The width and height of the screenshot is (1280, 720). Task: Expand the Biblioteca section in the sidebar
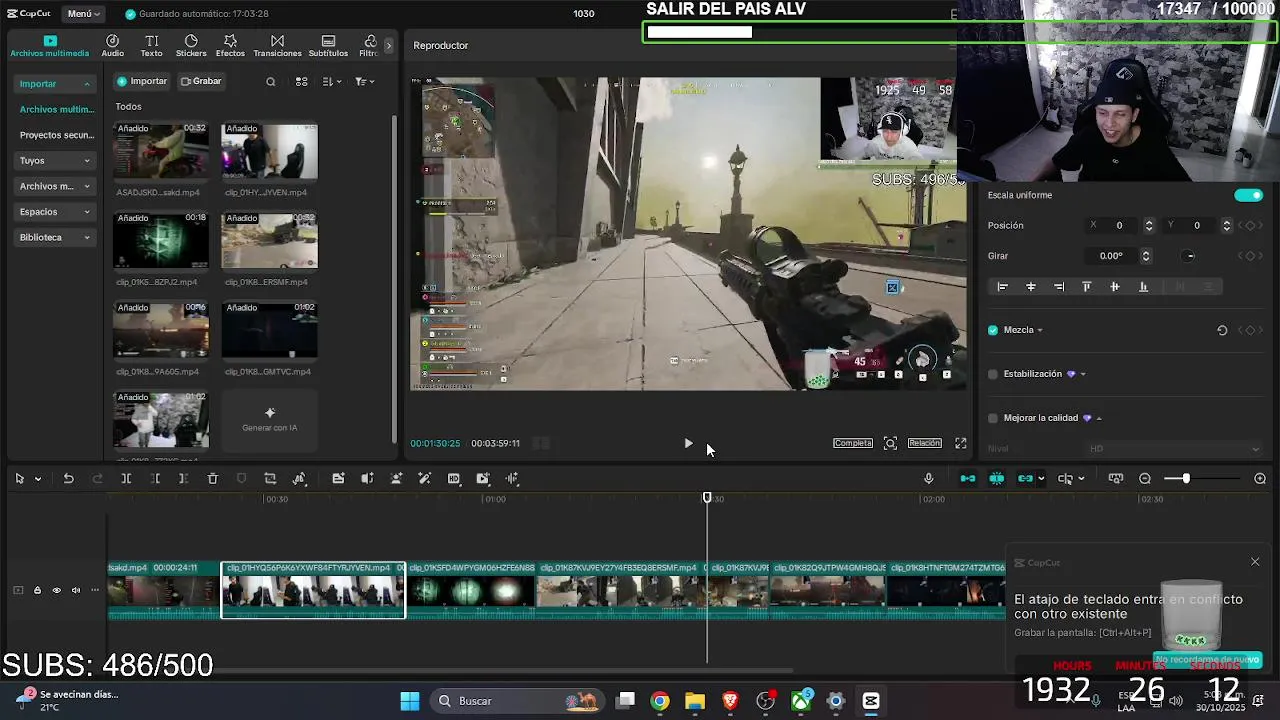pyautogui.click(x=55, y=238)
